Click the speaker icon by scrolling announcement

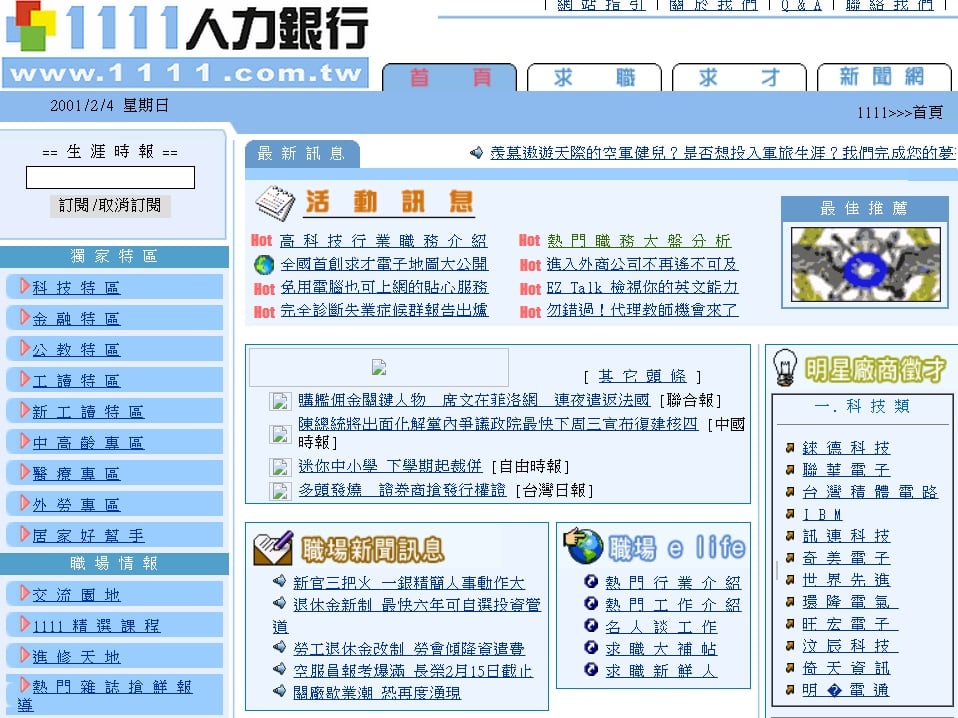click(x=477, y=153)
